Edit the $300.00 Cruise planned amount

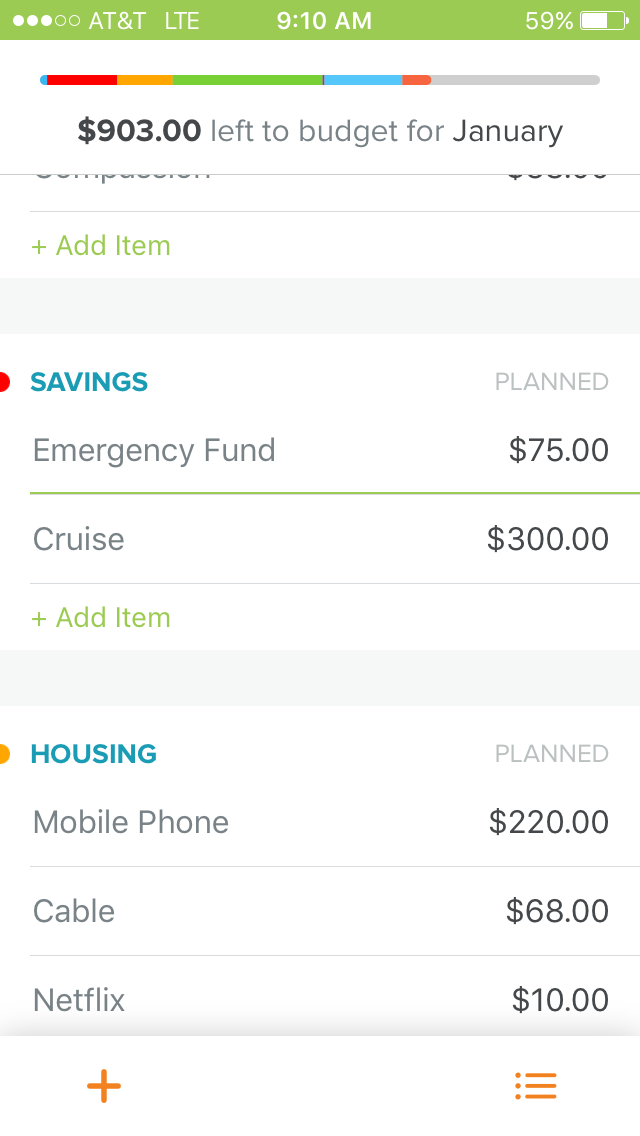[x=547, y=539]
